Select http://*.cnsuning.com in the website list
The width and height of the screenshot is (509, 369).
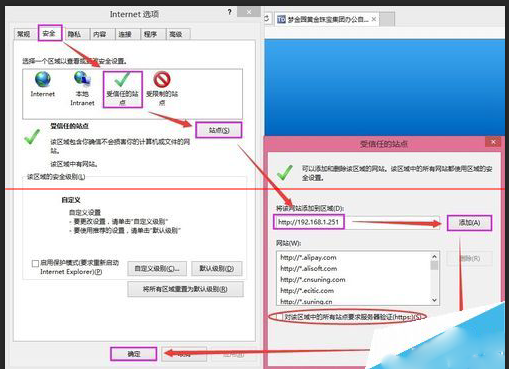(x=313, y=280)
